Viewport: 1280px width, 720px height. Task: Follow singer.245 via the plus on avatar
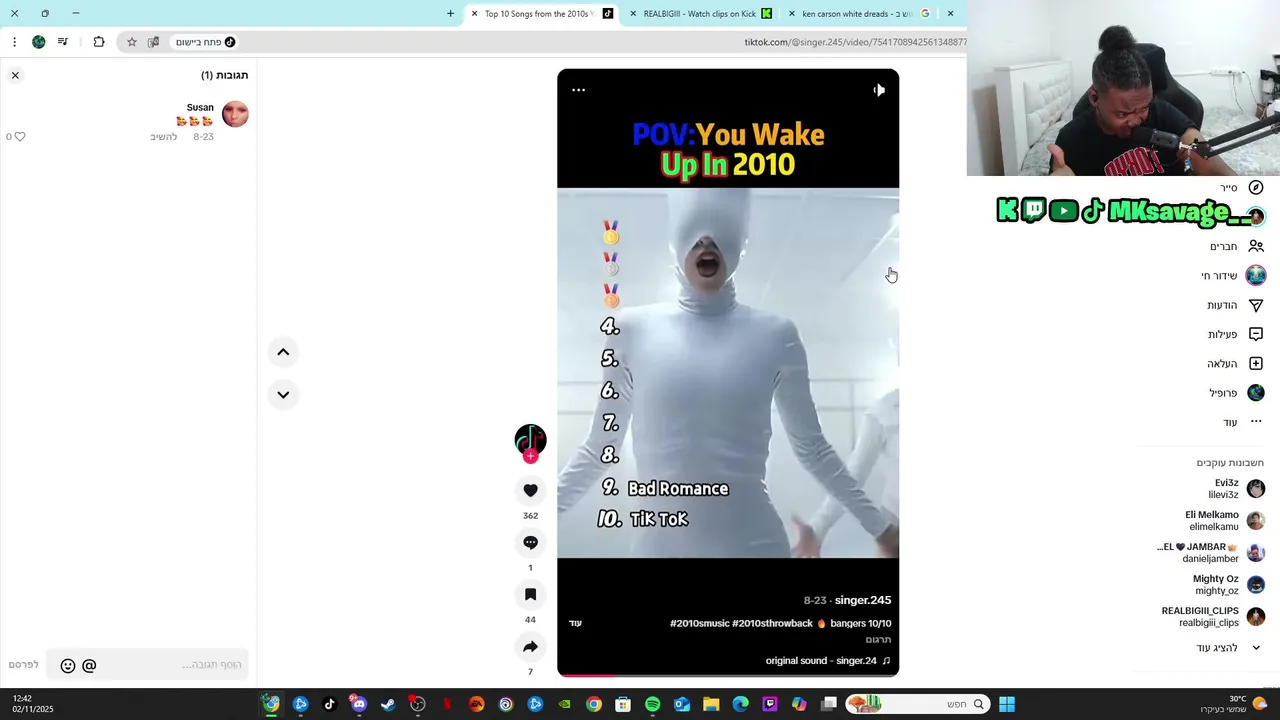(530, 457)
